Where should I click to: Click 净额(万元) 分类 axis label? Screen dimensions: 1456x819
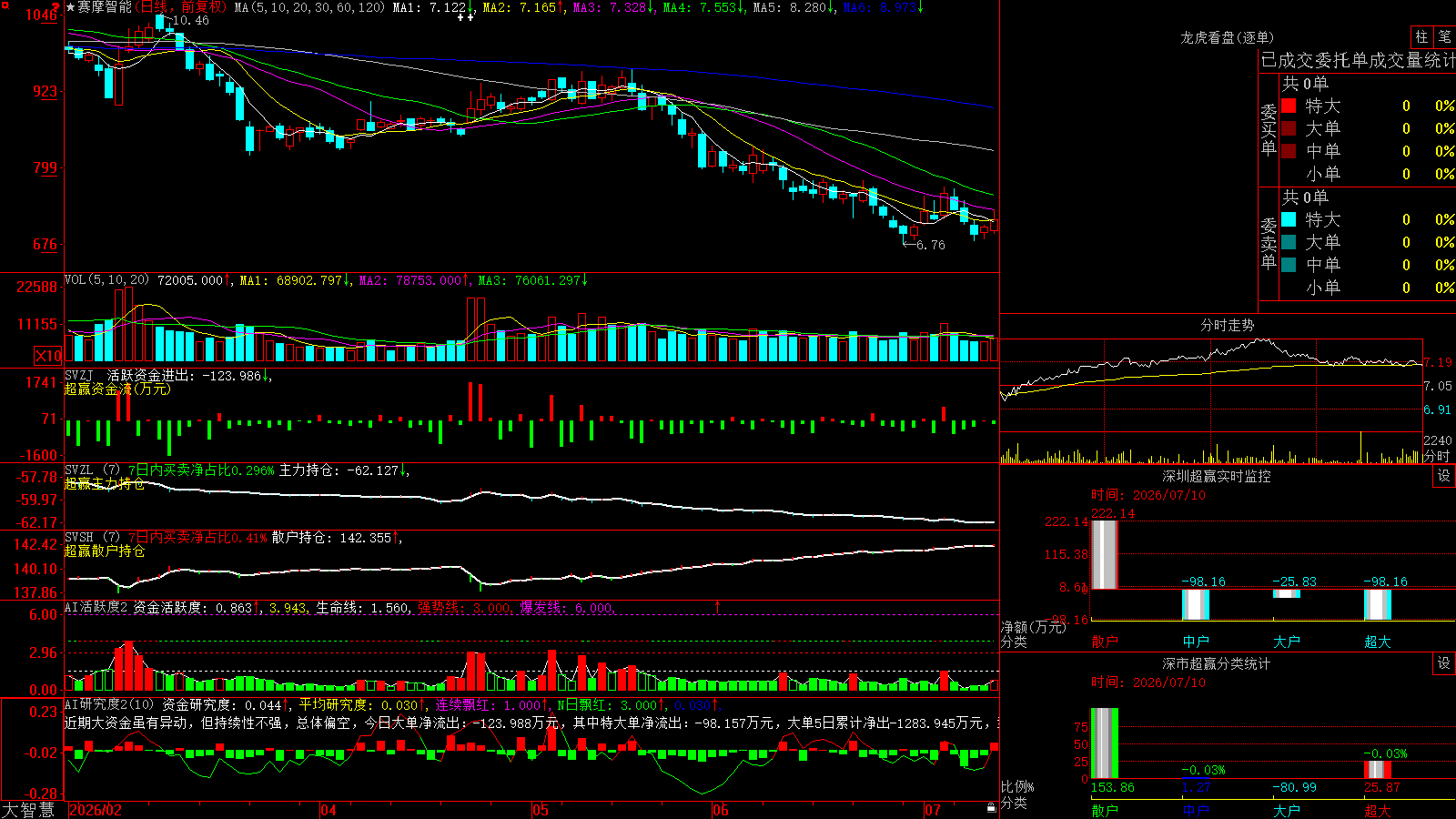pyautogui.click(x=1032, y=634)
